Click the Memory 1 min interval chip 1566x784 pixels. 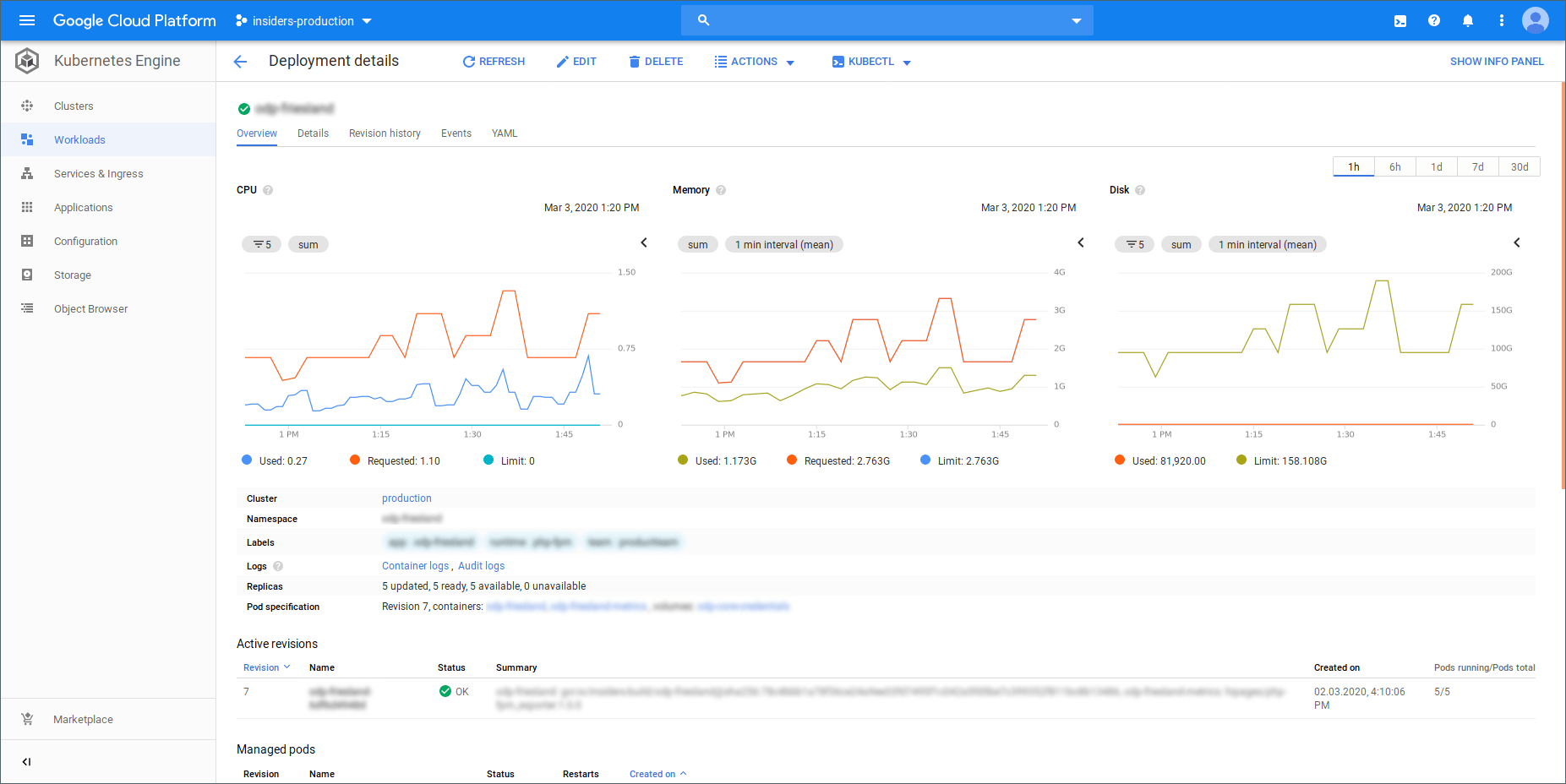point(784,244)
